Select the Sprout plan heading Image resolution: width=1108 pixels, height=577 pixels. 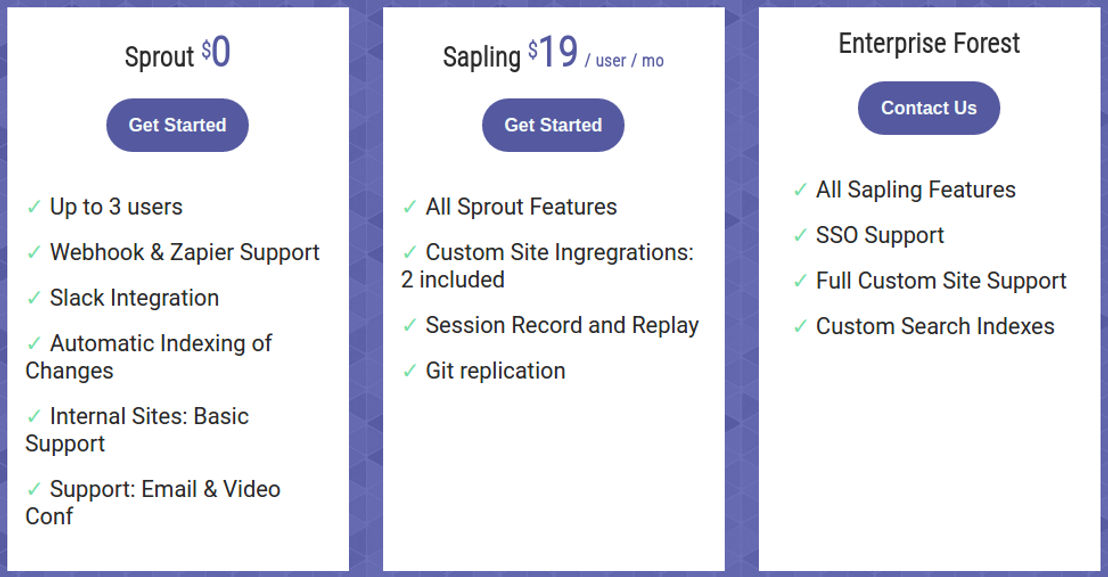click(x=160, y=57)
